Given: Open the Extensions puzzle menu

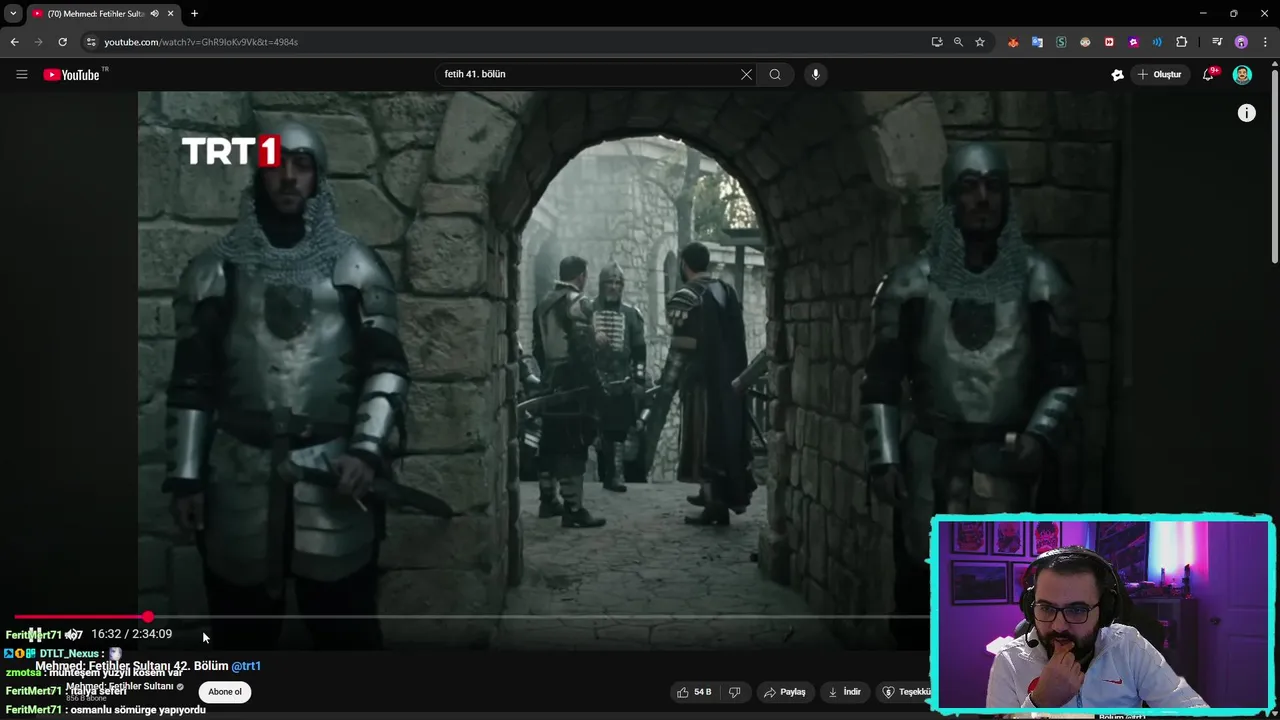Looking at the screenshot, I should point(1182,42).
